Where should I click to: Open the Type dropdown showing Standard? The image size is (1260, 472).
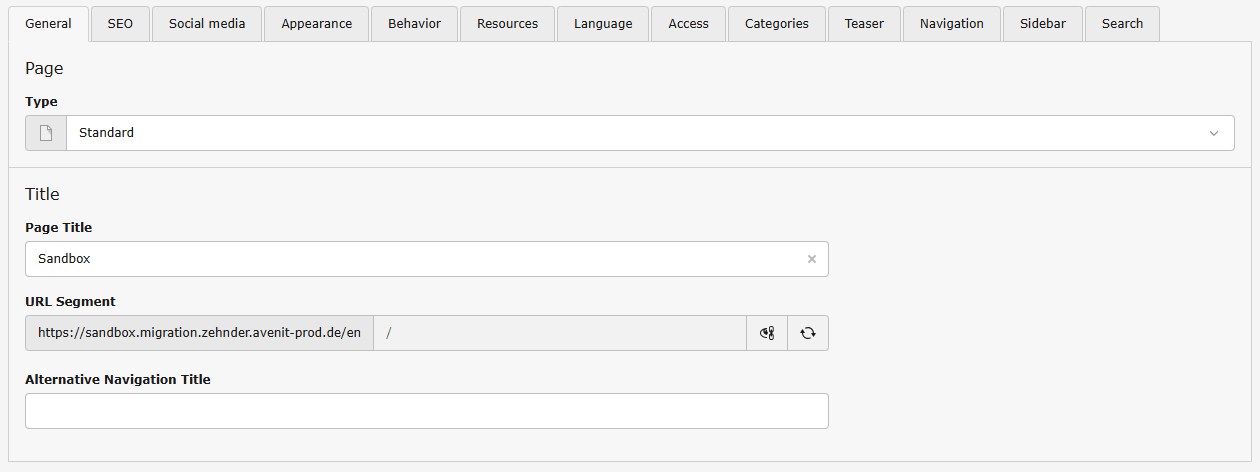[640, 133]
